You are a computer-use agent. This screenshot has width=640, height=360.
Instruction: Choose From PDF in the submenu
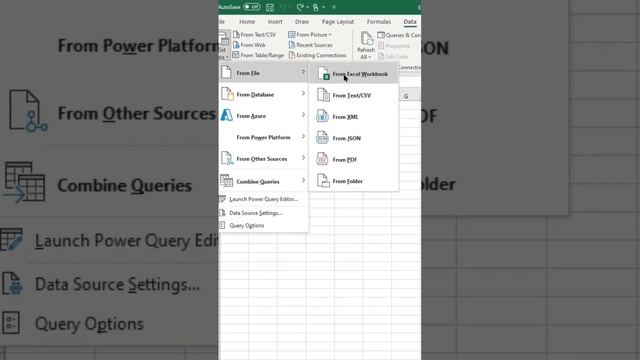tap(353, 160)
